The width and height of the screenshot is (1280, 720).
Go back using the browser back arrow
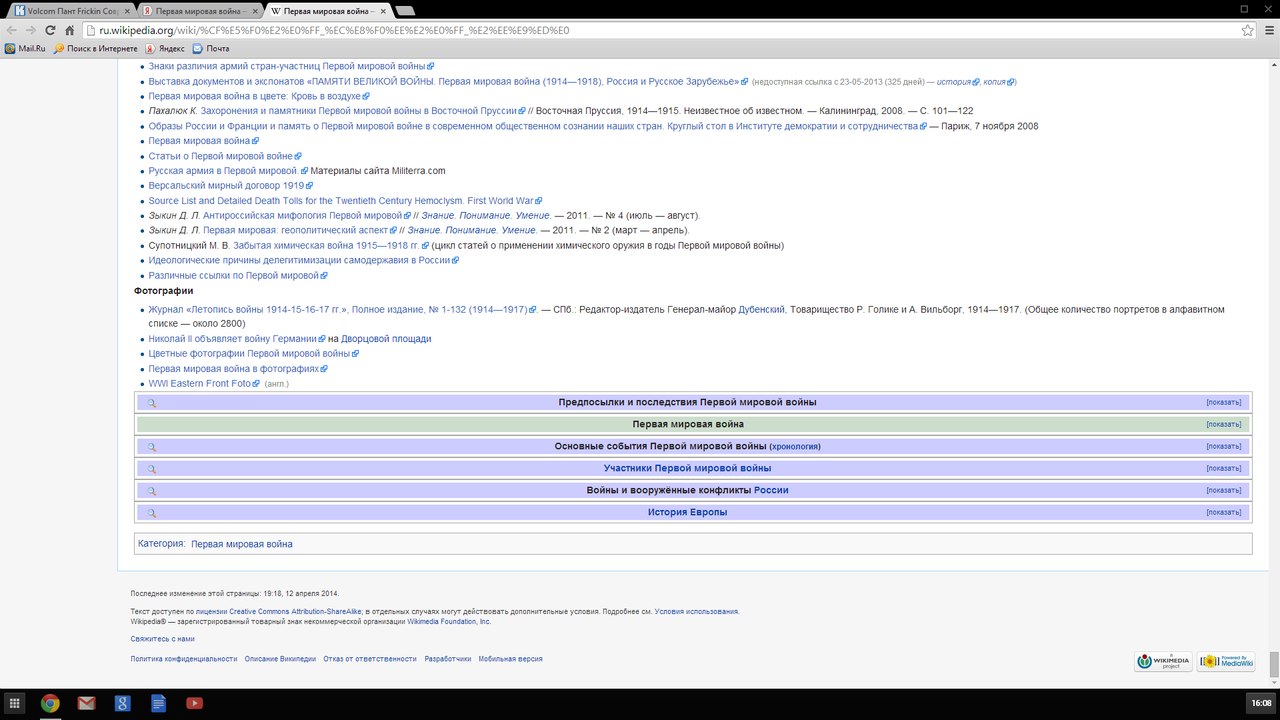[x=11, y=31]
